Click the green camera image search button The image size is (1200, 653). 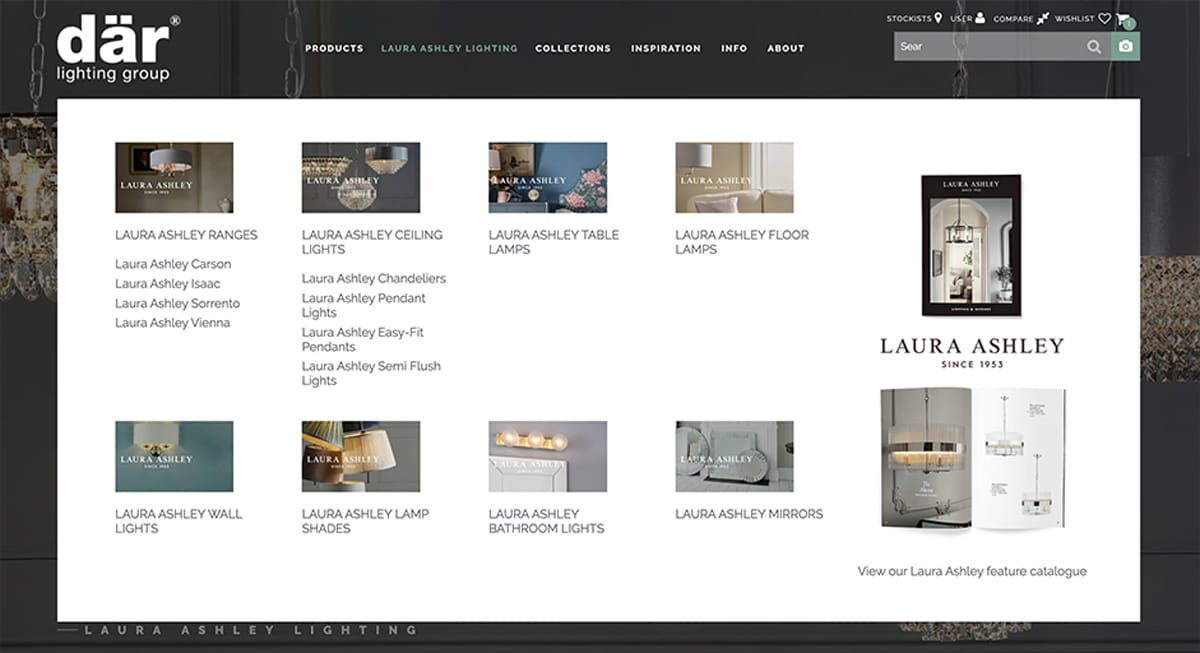(x=1125, y=47)
